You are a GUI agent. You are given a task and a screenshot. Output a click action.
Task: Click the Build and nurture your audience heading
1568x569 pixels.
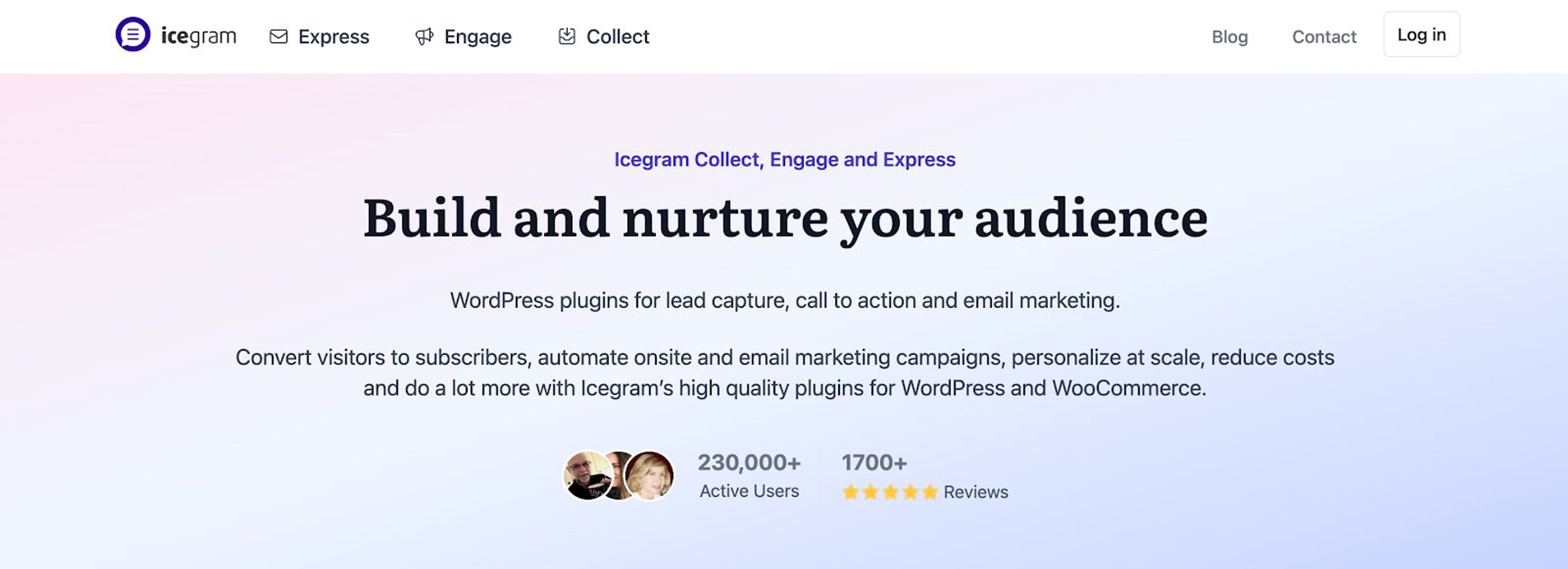pyautogui.click(x=784, y=219)
